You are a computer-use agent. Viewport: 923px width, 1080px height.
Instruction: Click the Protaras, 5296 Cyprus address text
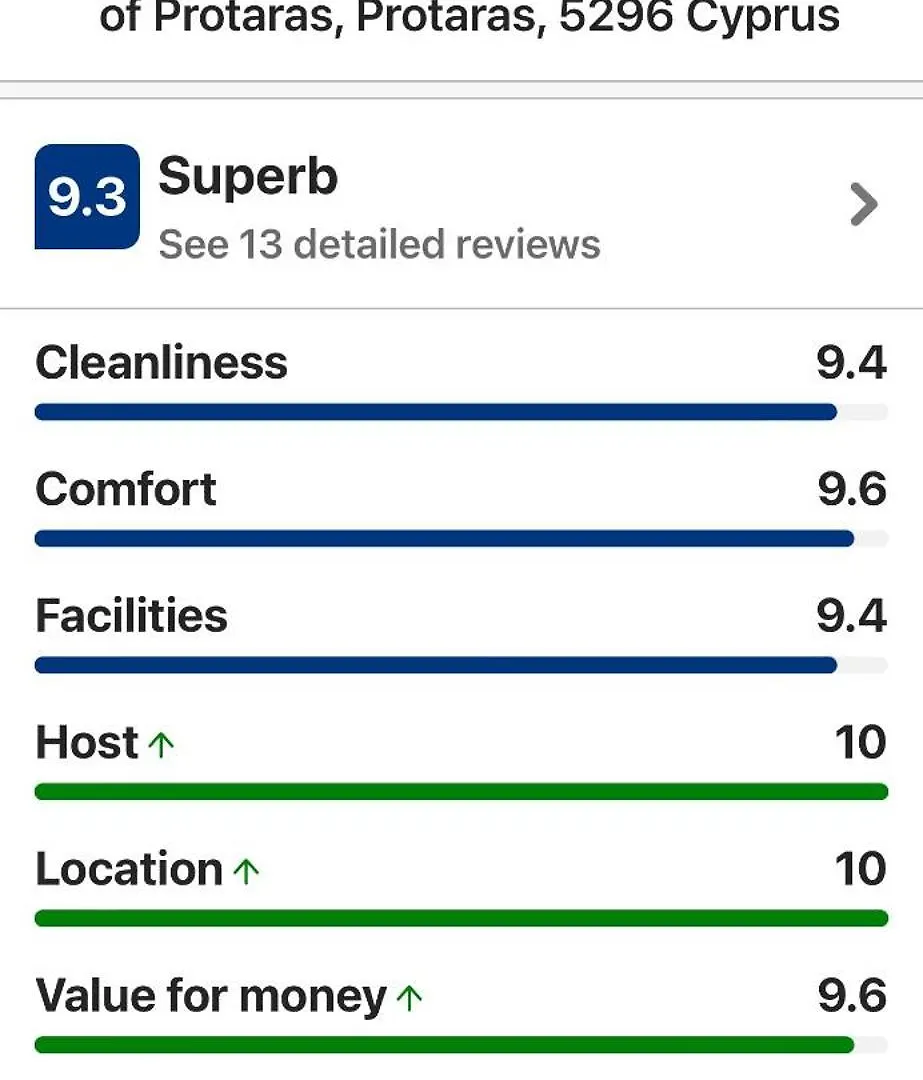[598, 17]
